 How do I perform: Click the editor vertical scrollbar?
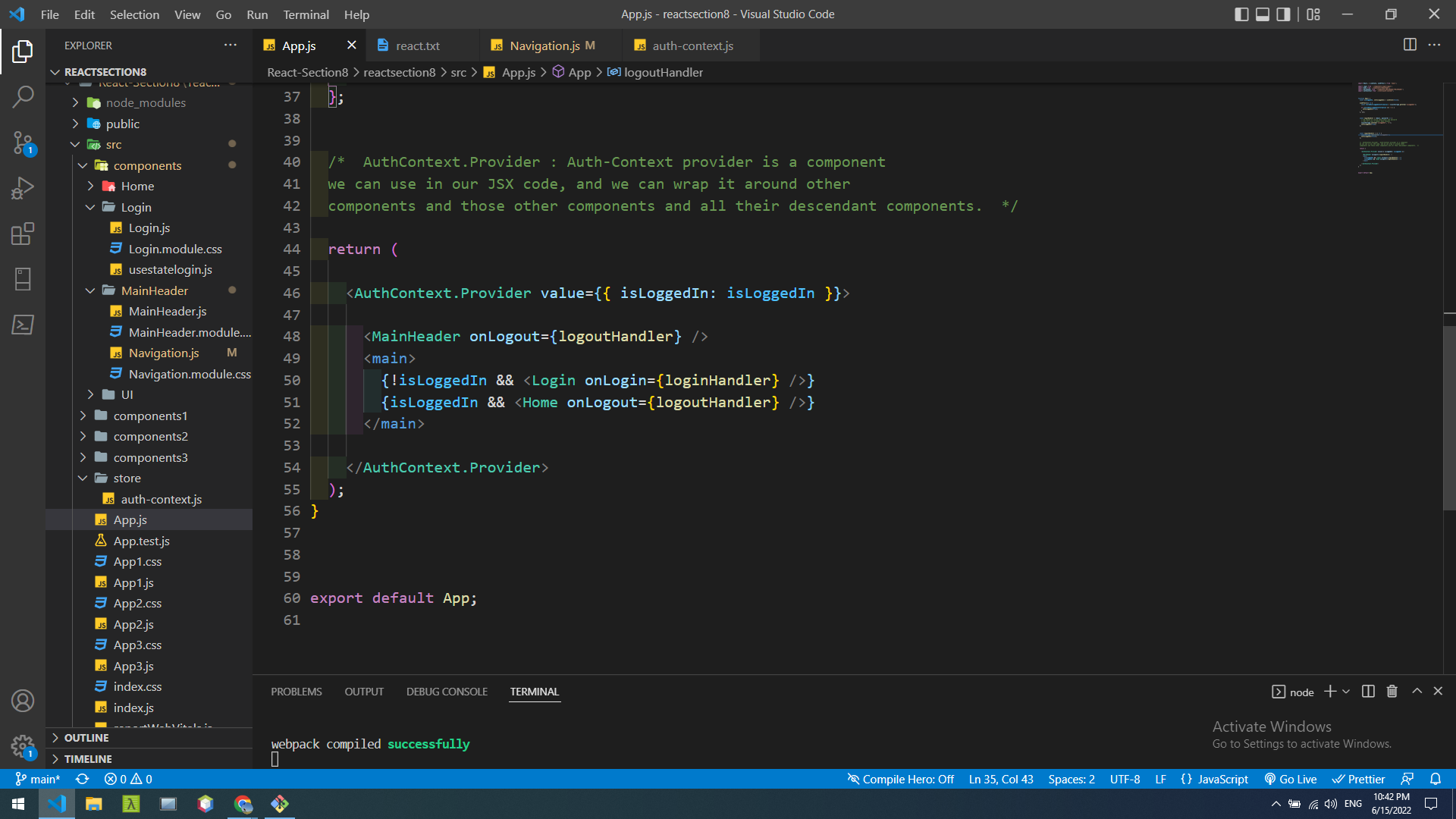1449,417
